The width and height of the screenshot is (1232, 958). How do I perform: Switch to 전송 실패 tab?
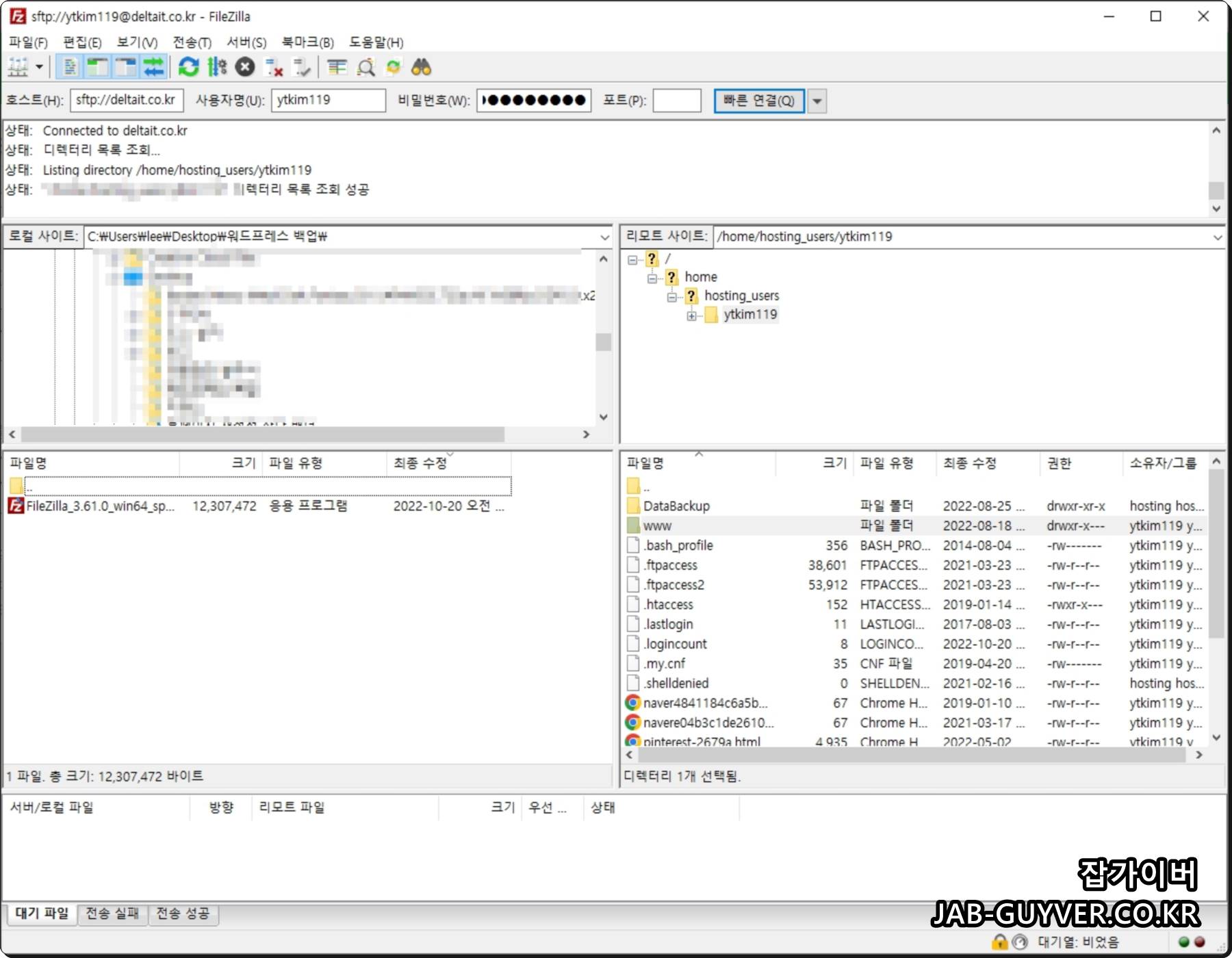tap(112, 914)
